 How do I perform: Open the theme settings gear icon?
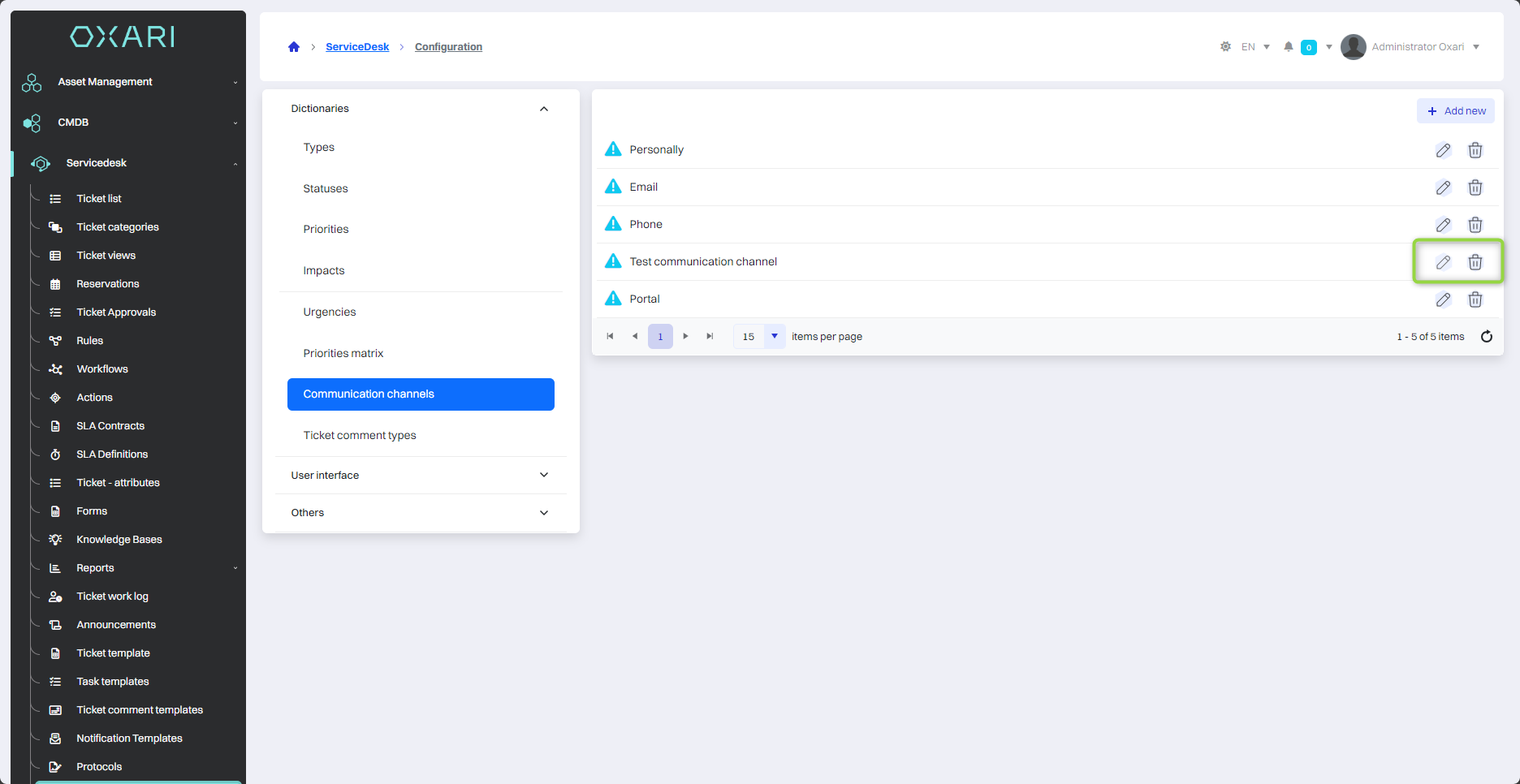(x=1225, y=47)
